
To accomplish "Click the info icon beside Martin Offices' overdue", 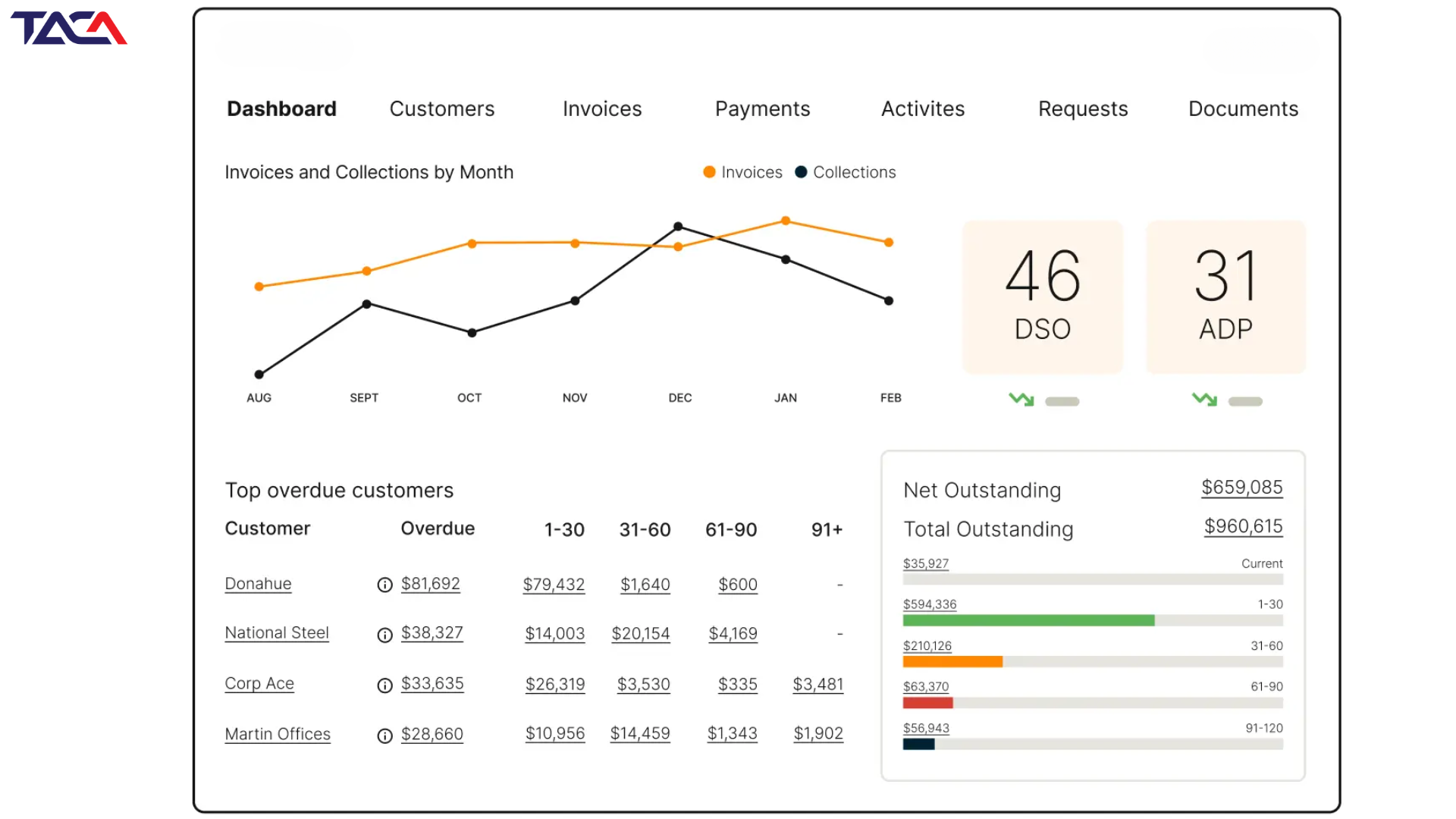I will [385, 736].
